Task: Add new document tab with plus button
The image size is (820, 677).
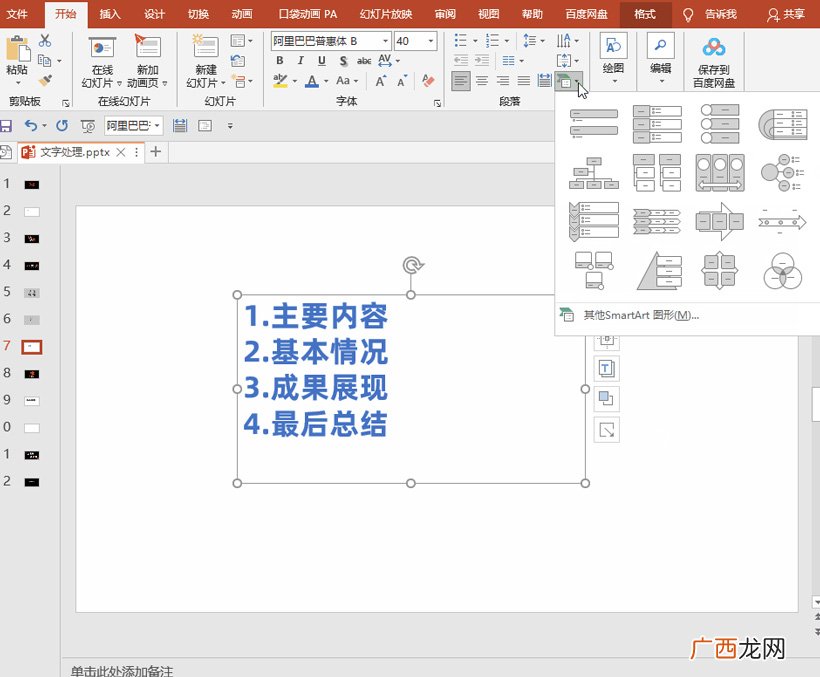Action: pyautogui.click(x=155, y=152)
